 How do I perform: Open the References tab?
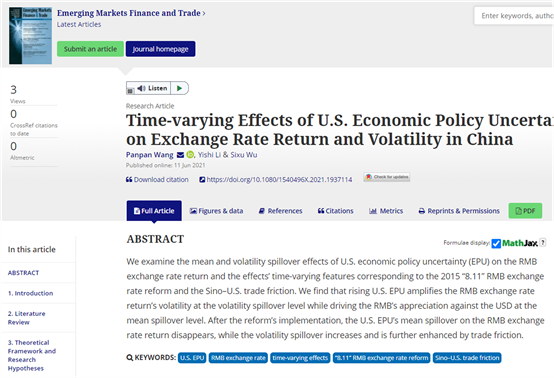[281, 211]
